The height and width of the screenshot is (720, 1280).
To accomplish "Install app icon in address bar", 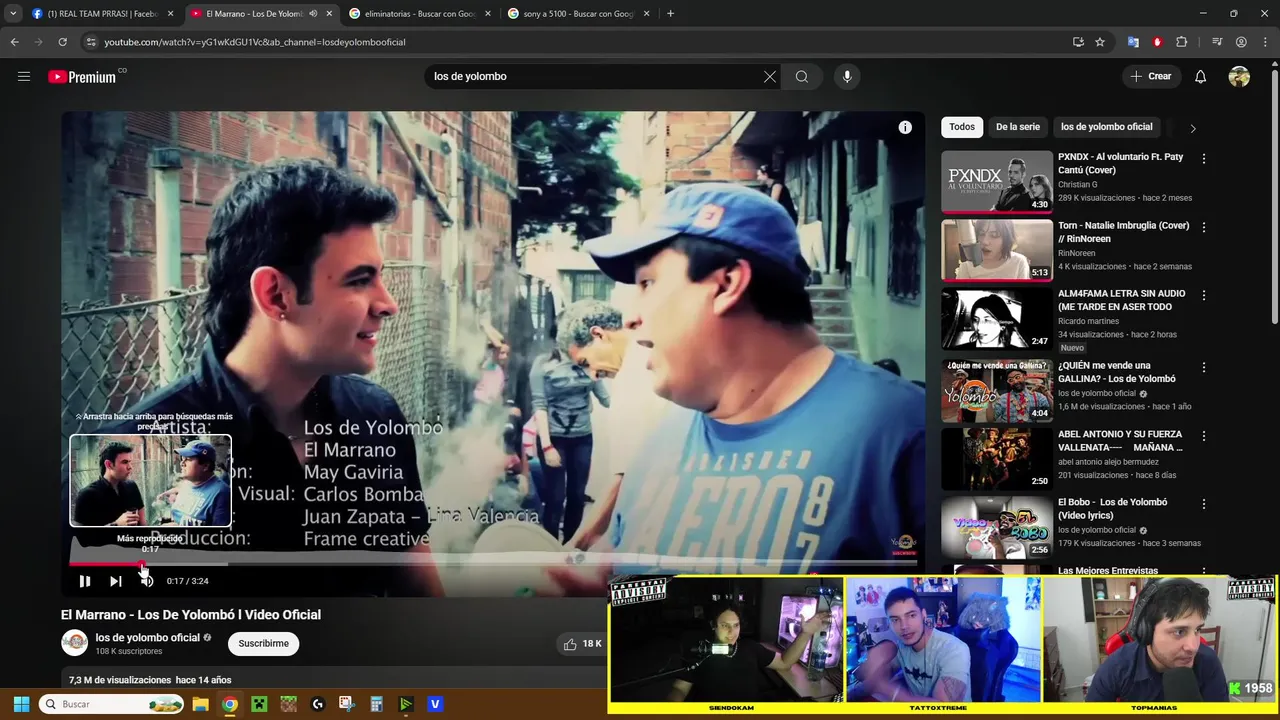I will pos(1078,42).
